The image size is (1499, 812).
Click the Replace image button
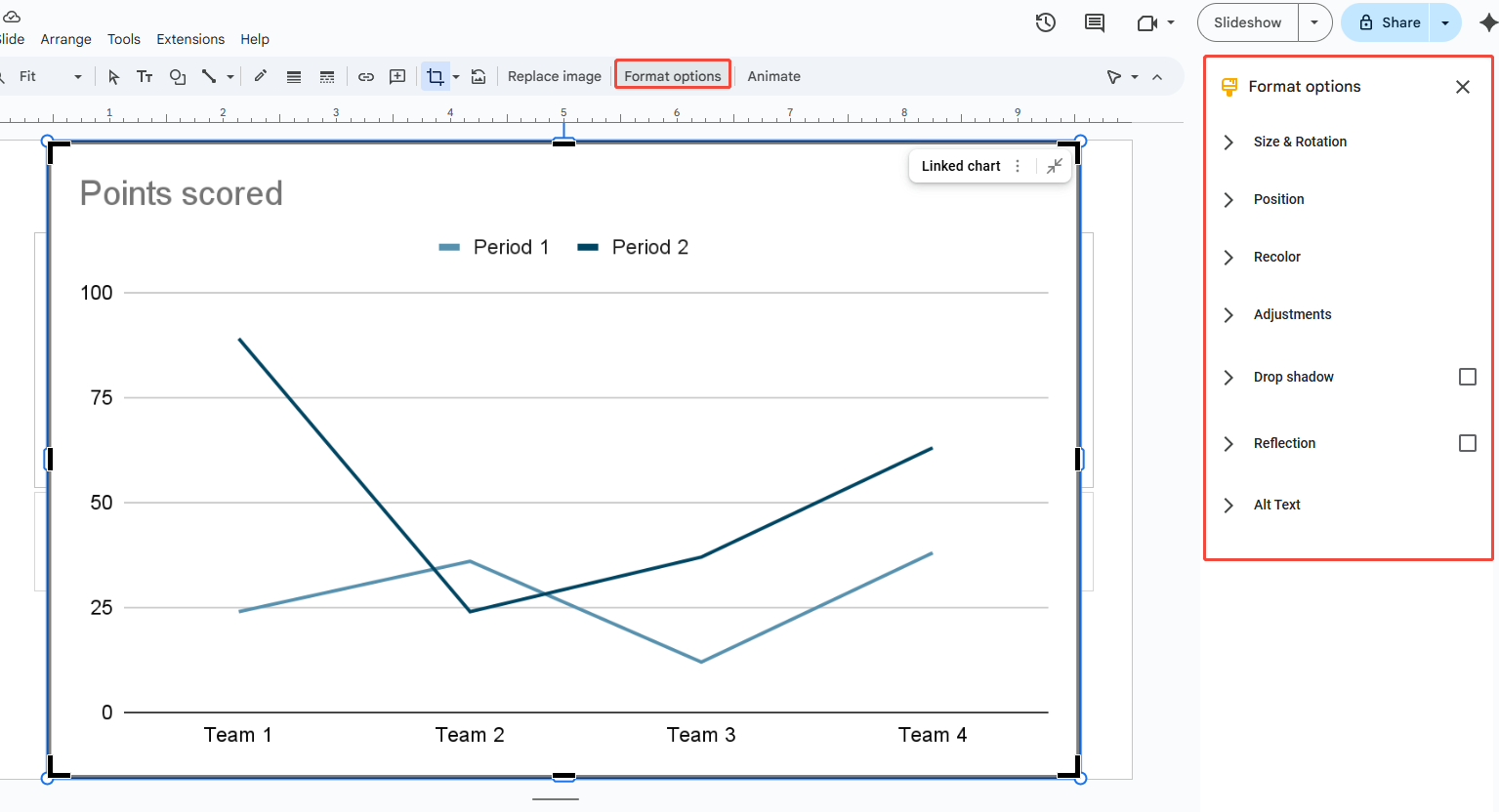pos(554,76)
